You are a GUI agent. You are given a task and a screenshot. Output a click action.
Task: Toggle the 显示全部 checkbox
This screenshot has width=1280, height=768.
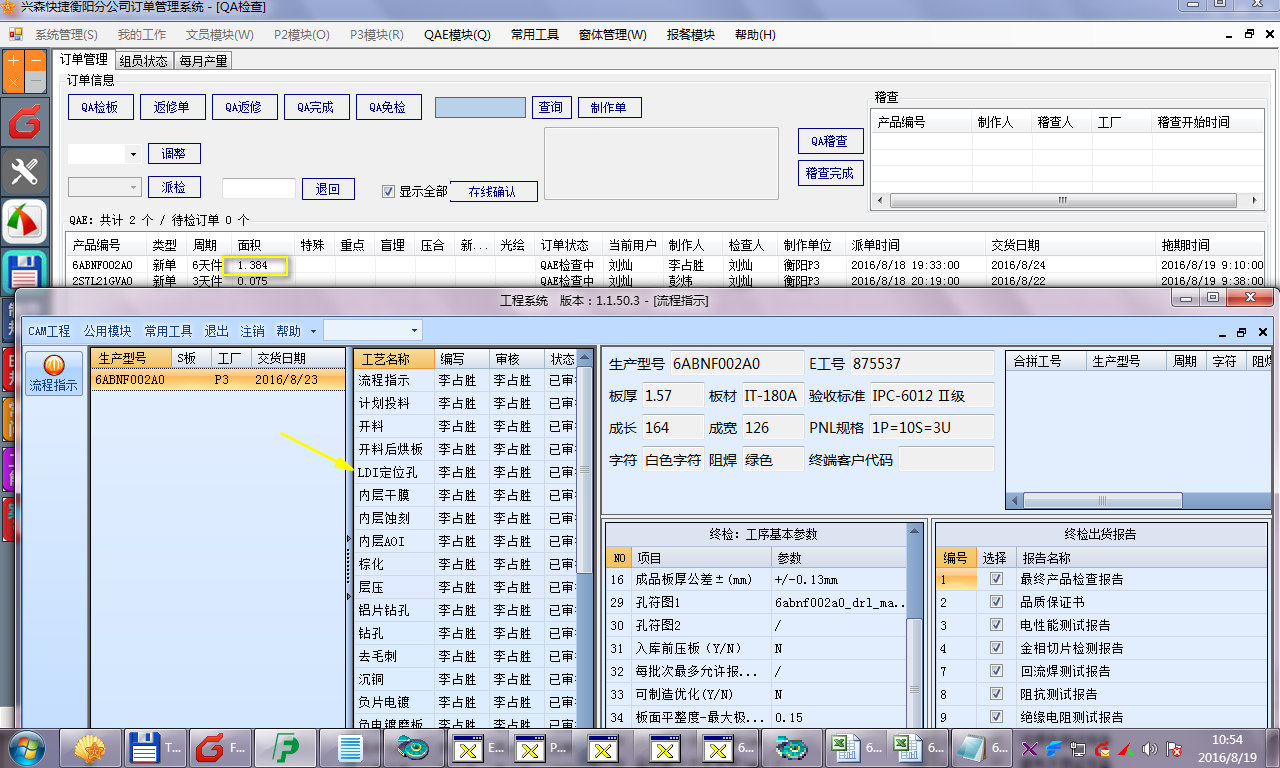coord(389,191)
